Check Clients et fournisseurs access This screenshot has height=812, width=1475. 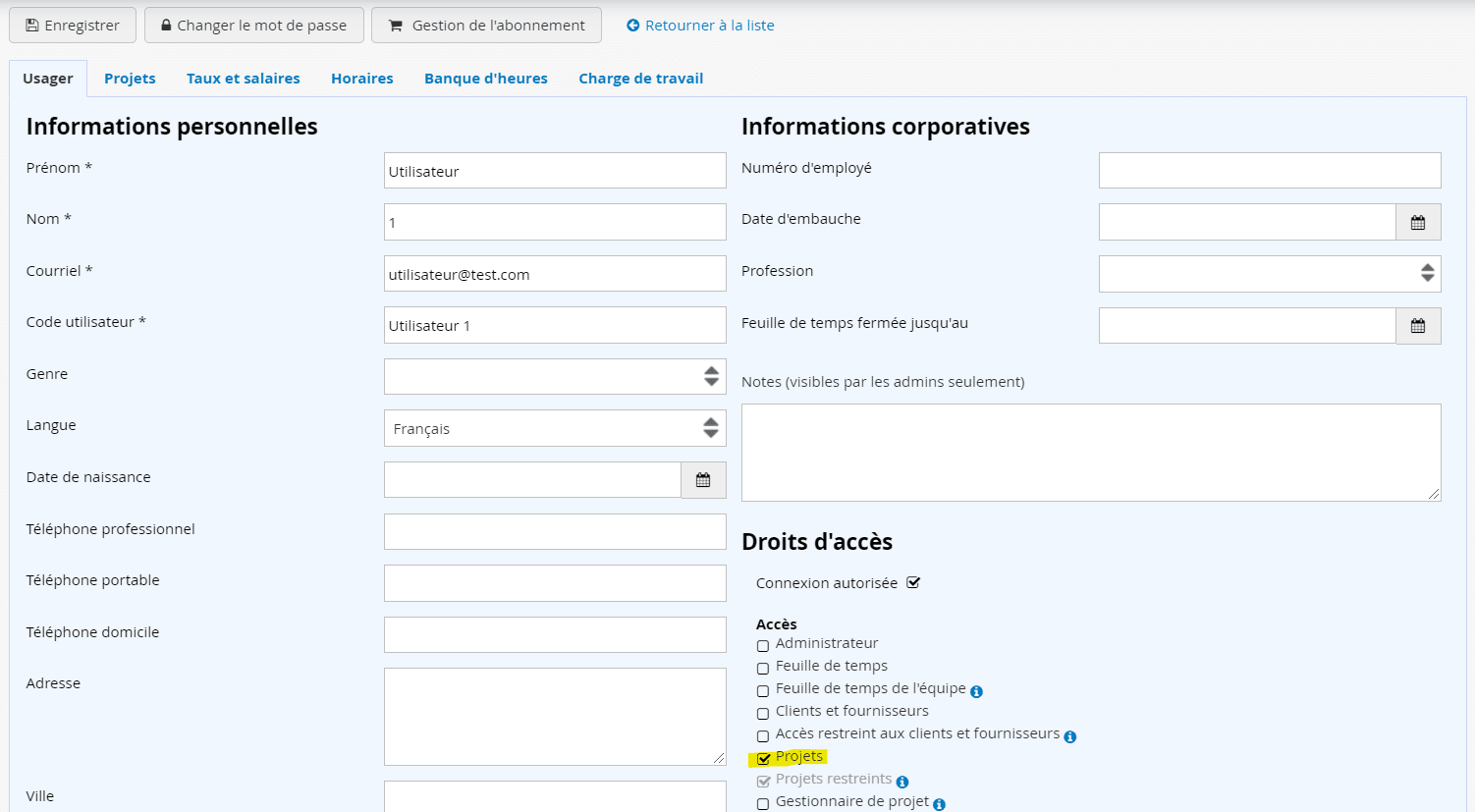pyautogui.click(x=763, y=714)
